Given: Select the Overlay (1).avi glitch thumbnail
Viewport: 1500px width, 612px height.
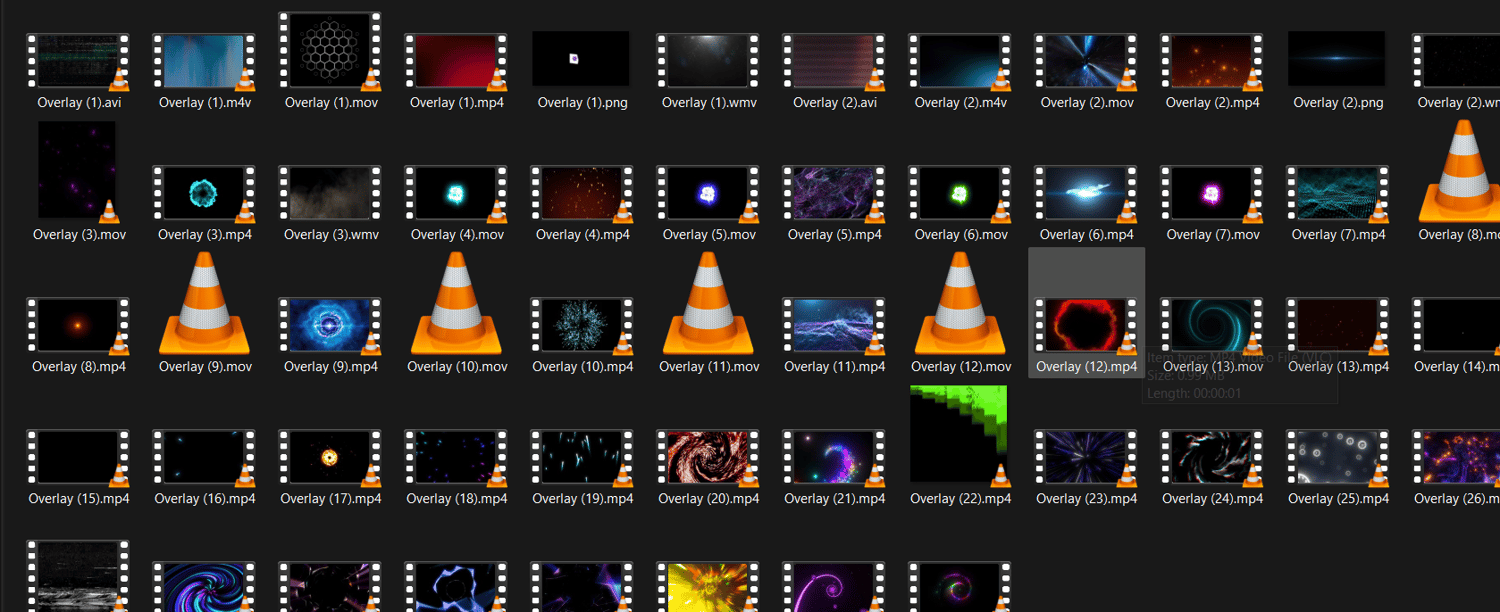Looking at the screenshot, I should (78, 62).
